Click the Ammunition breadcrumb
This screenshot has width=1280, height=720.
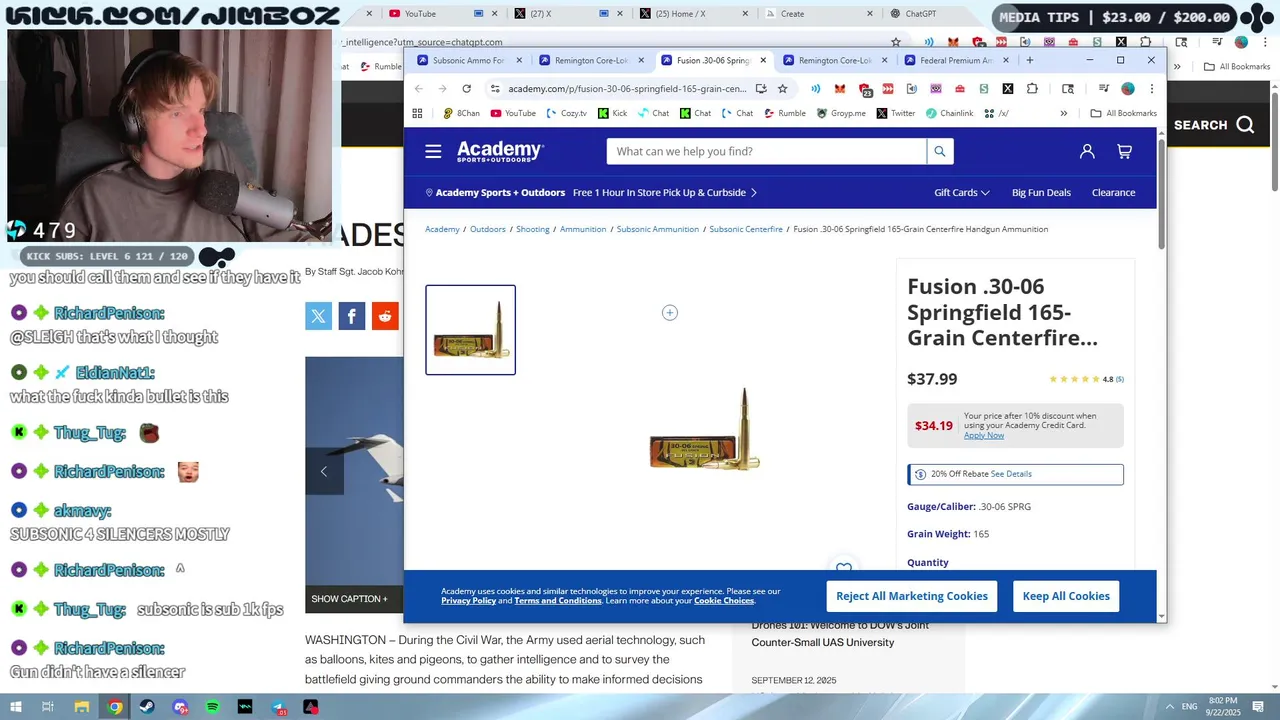583,229
